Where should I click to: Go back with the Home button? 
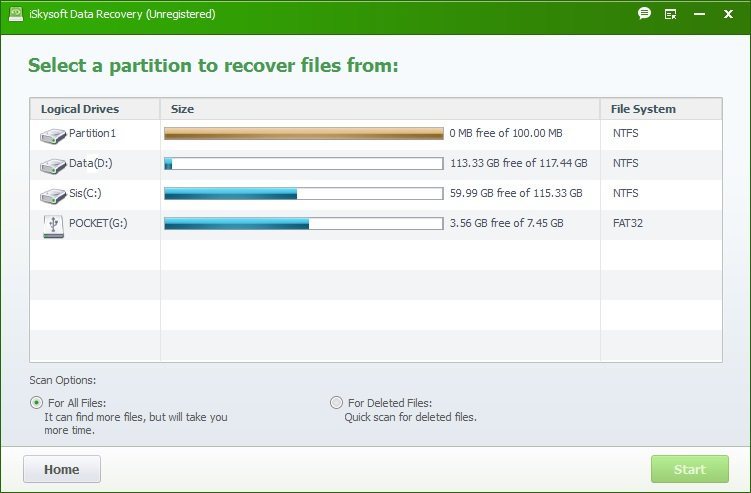coord(62,469)
